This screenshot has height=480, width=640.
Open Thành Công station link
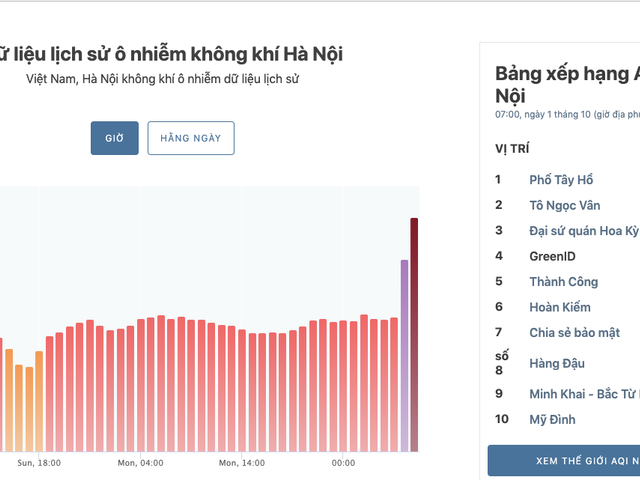[x=563, y=282]
